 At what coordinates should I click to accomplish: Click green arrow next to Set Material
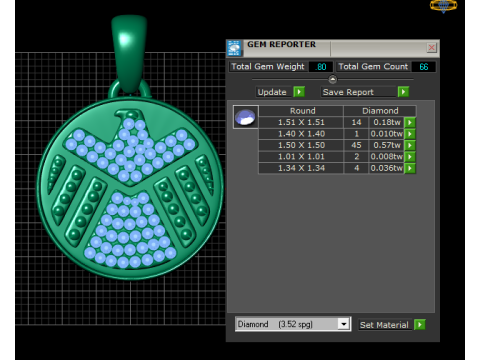click(x=420, y=324)
